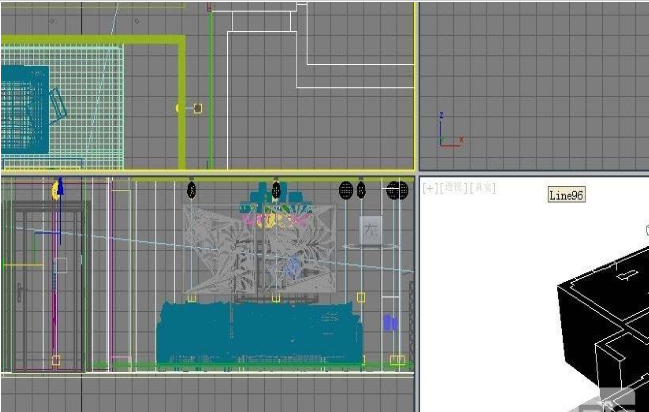Click the 左 ViewCube face
Screen dimensions: 649x412
point(370,230)
